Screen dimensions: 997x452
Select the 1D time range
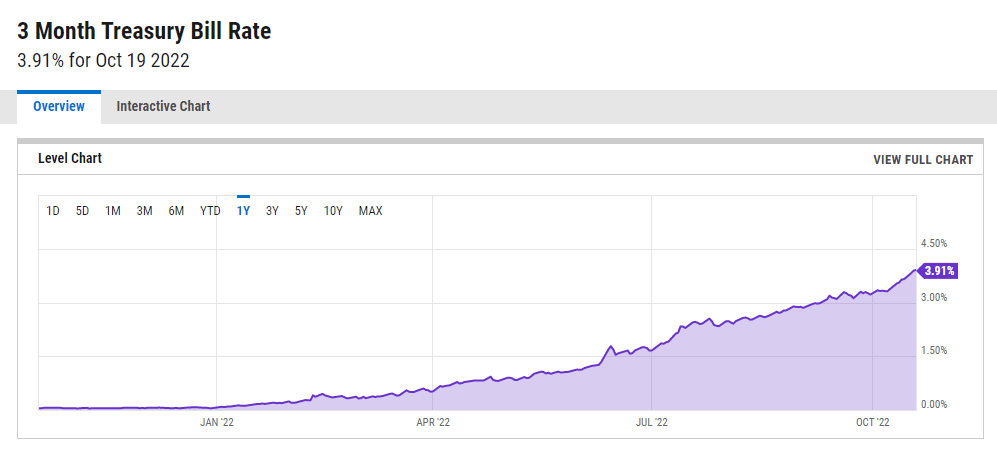[53, 211]
